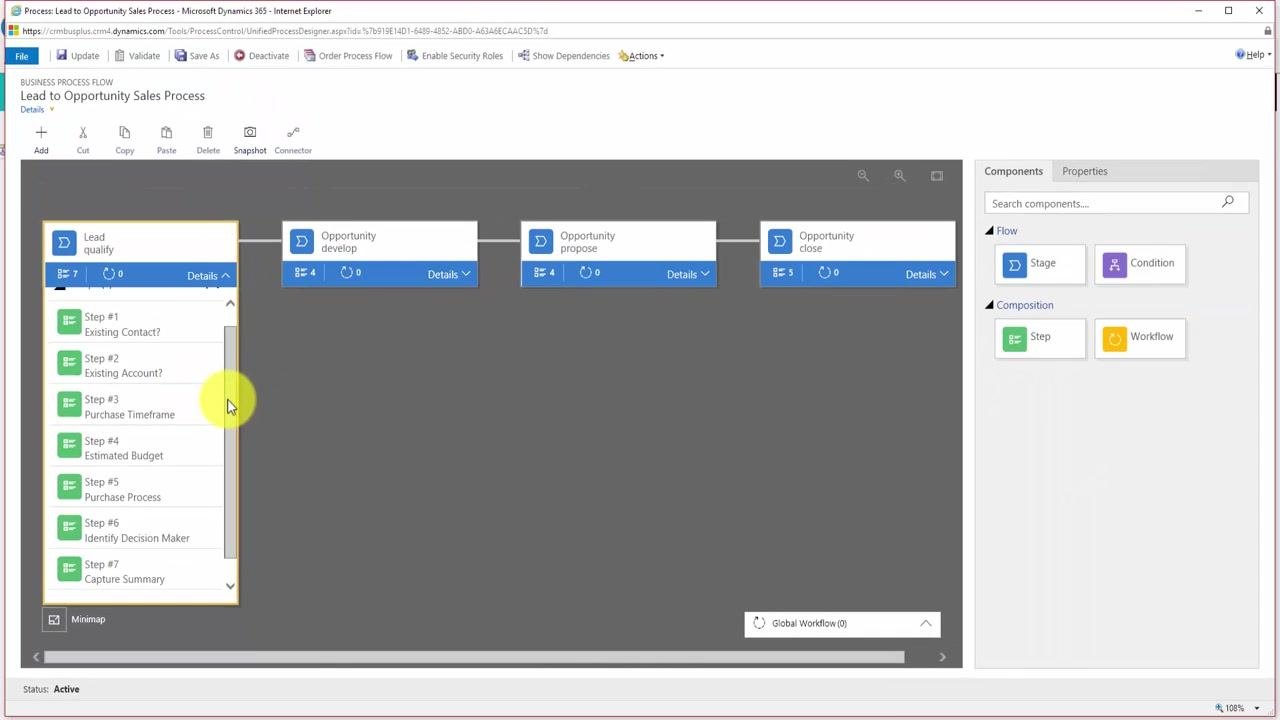Click the Delete trash icon
The height and width of the screenshot is (720, 1280).
208,132
